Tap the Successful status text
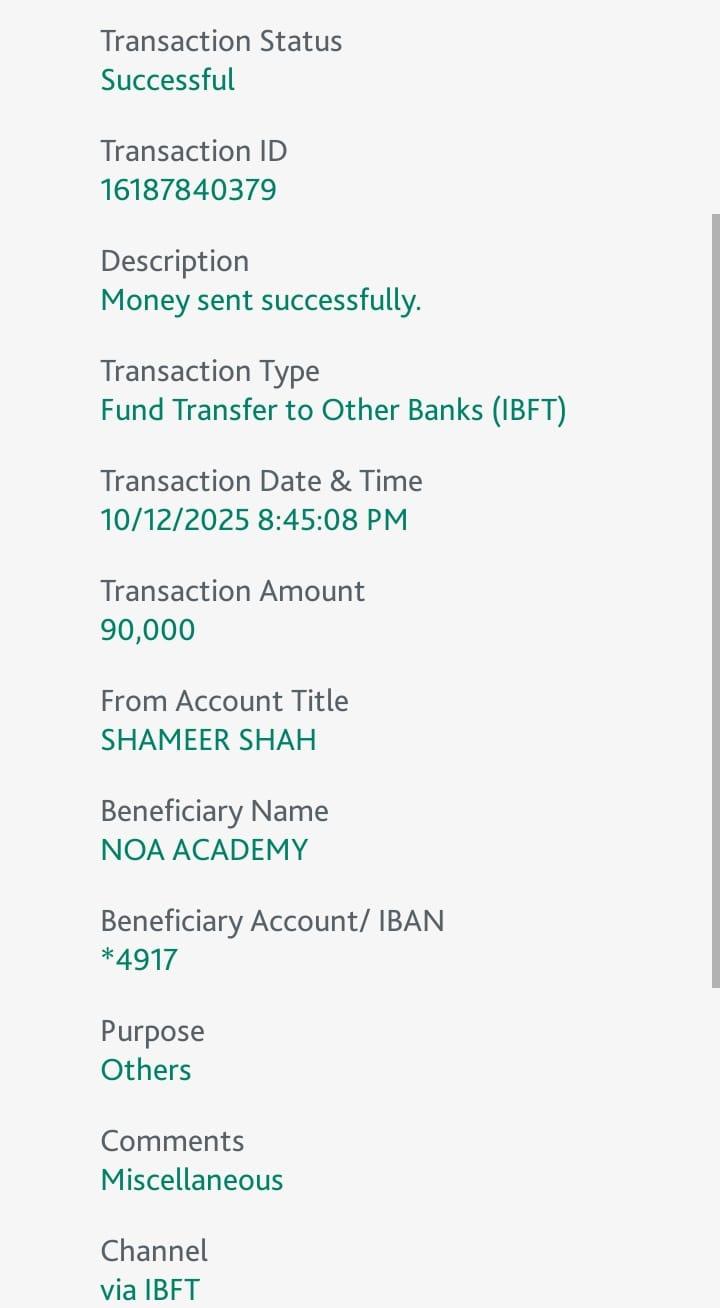The height and width of the screenshot is (1308, 720). 167,80
